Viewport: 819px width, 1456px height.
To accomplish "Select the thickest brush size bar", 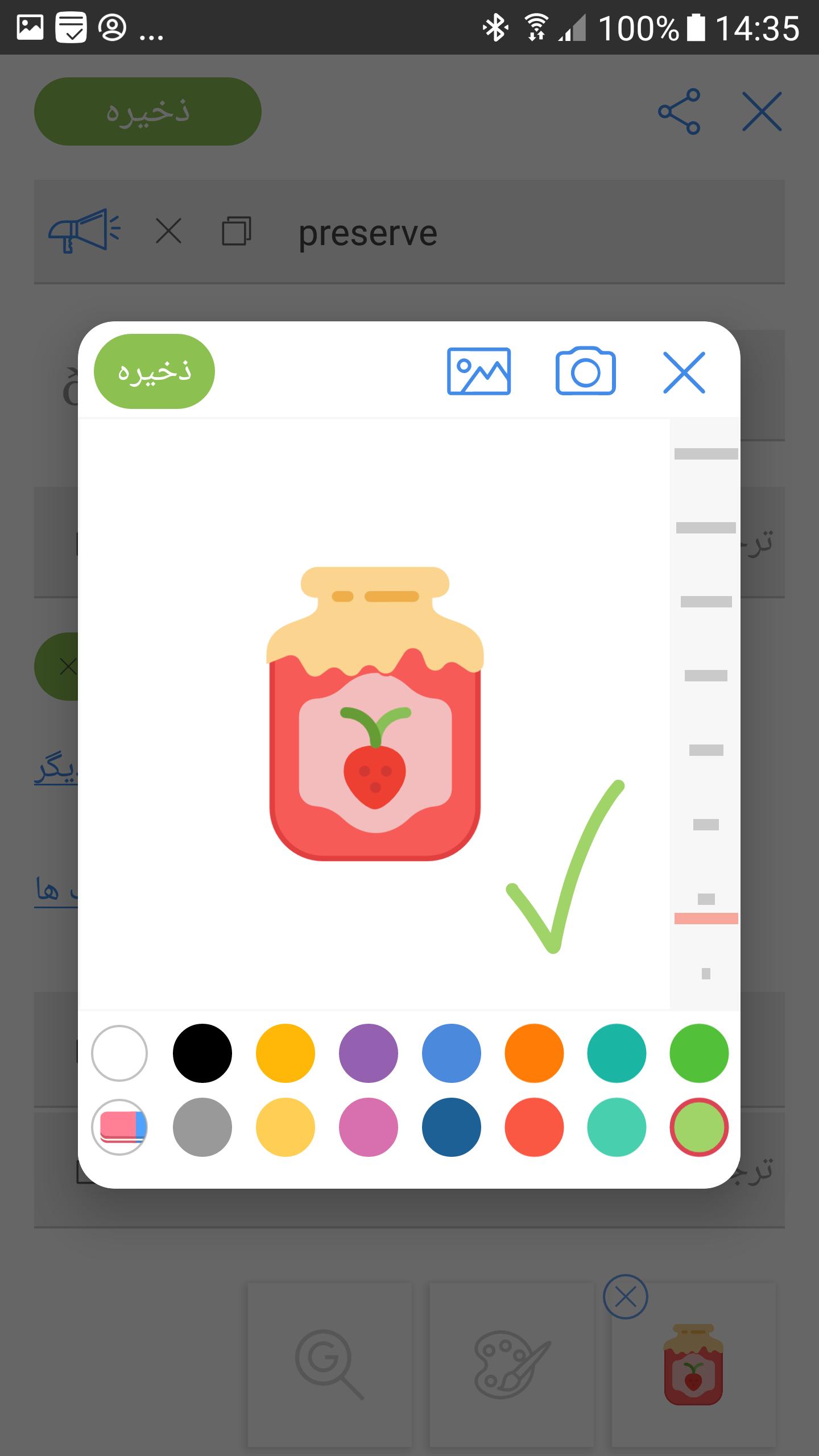I will click(x=706, y=453).
